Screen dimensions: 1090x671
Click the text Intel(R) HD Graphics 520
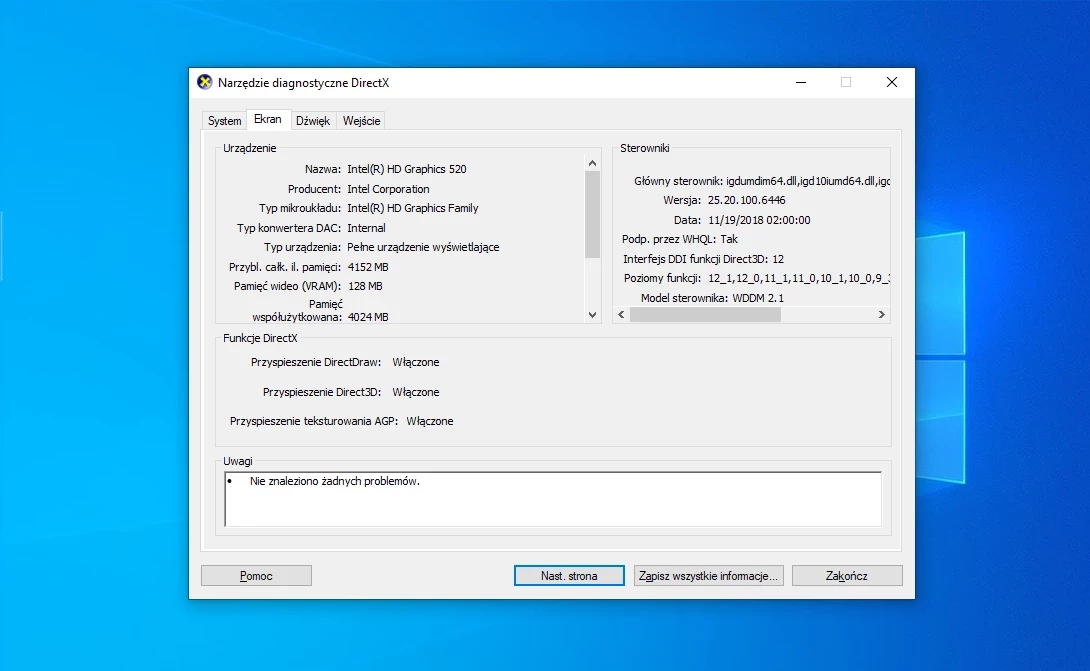tap(407, 169)
